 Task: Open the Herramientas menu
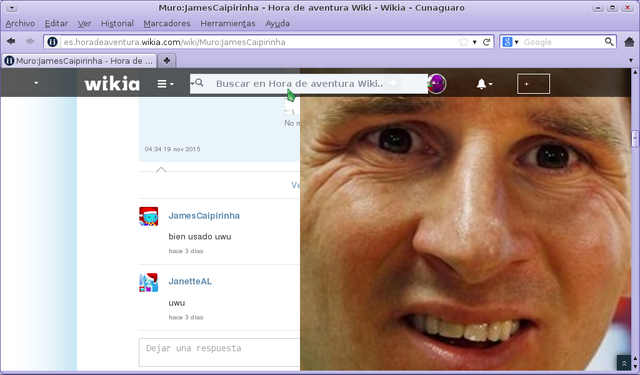[228, 24]
